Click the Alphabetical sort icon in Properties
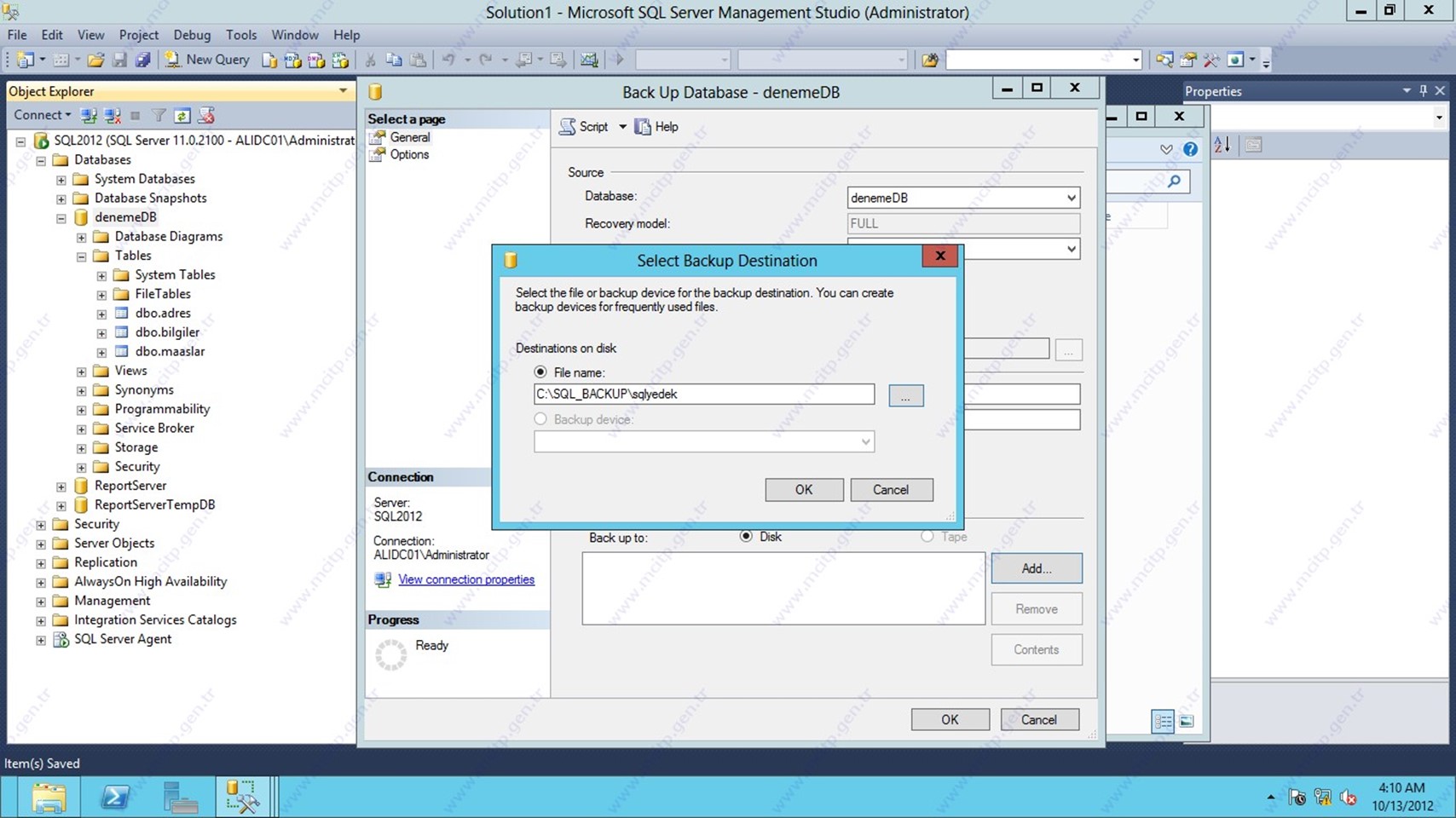This screenshot has height=818, width=1456. point(1222,145)
